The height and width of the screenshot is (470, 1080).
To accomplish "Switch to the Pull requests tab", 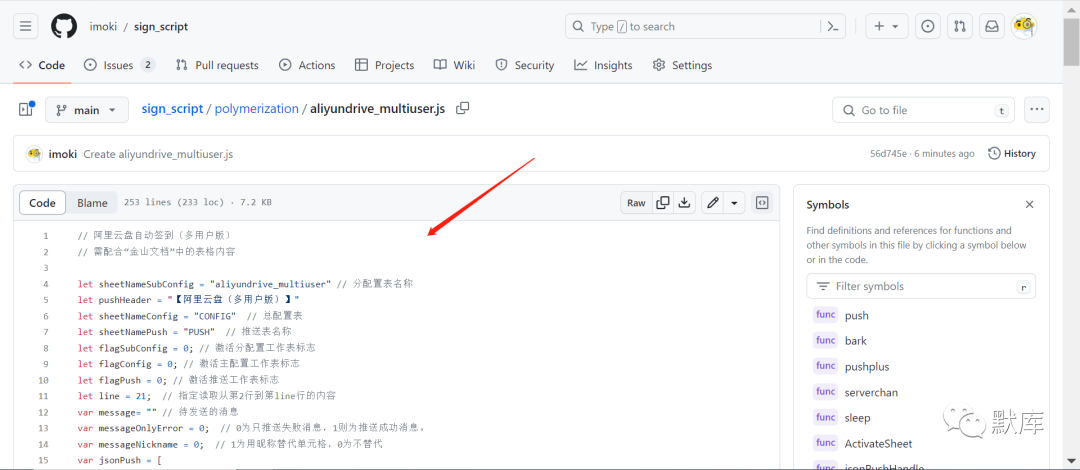I will tap(217, 65).
